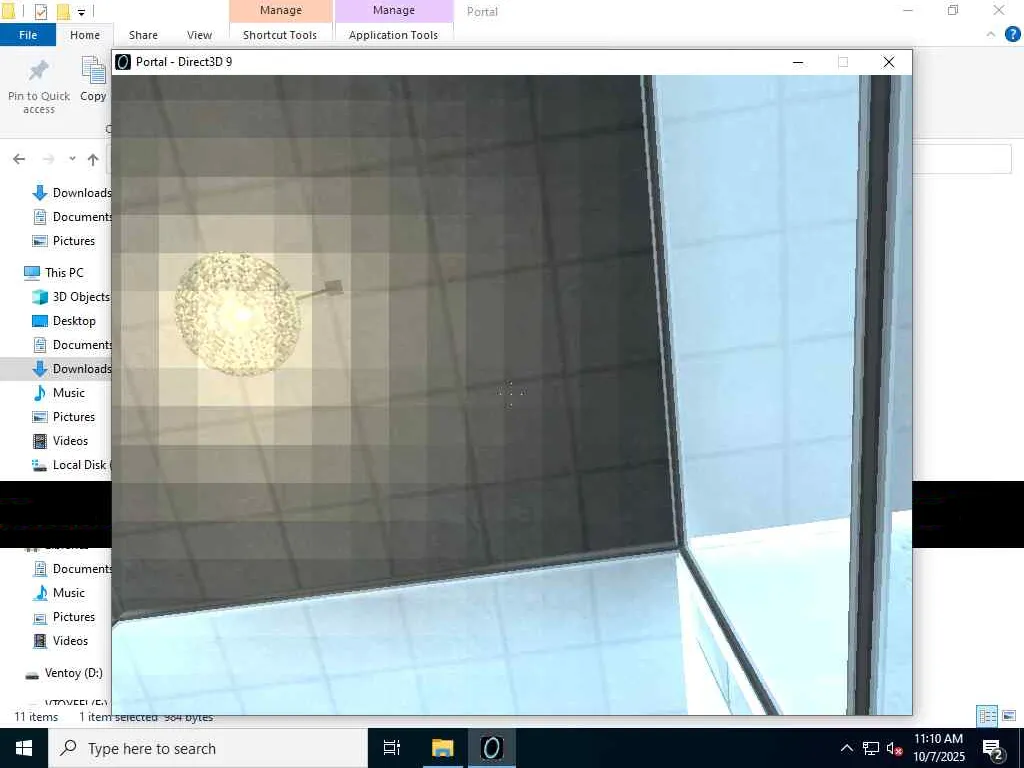Select This PC in navigation pane
Viewport: 1024px width, 768px height.
tap(54, 272)
